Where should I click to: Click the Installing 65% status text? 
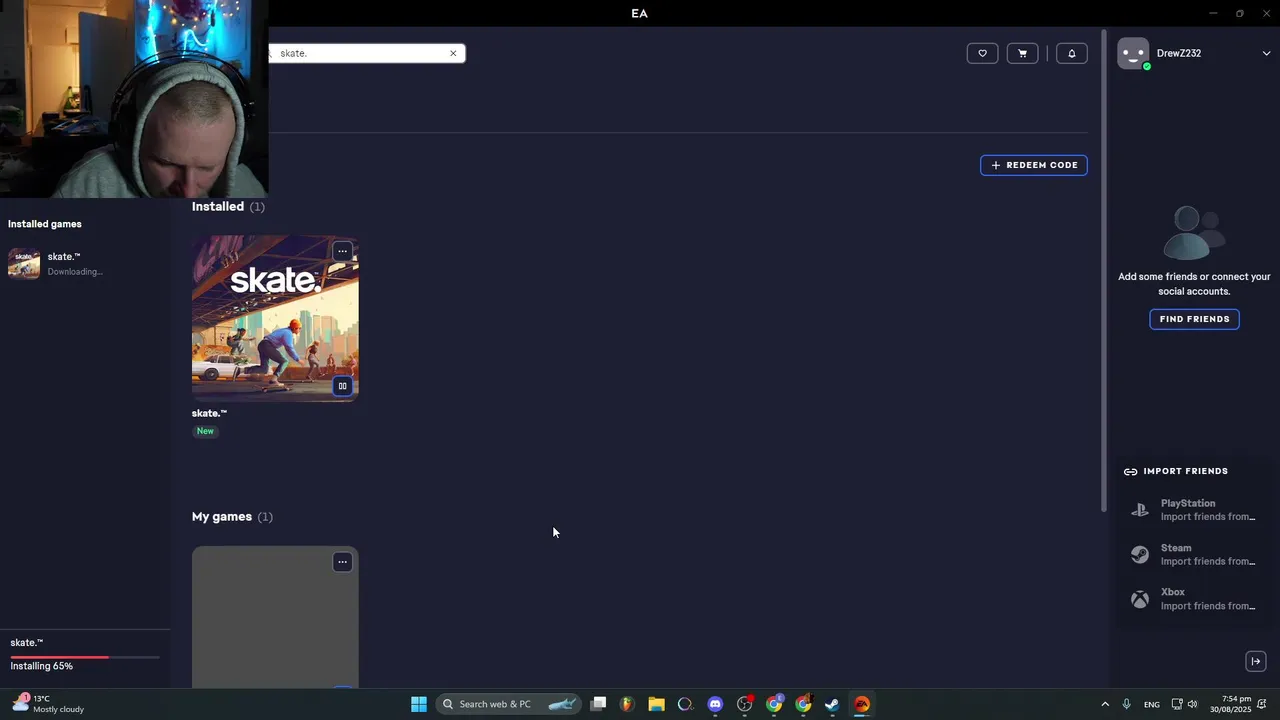click(x=41, y=666)
